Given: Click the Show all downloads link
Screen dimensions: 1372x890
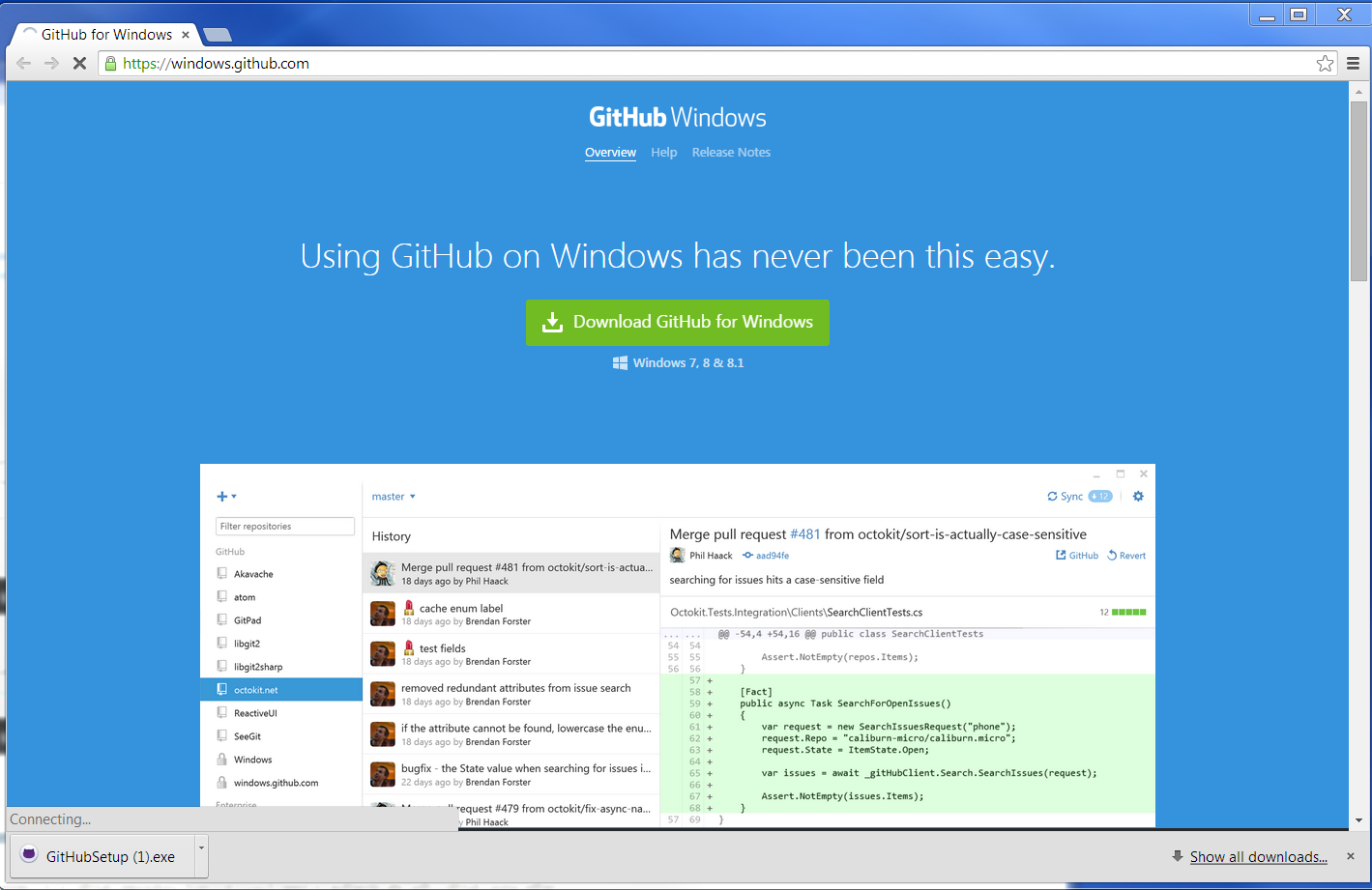Looking at the screenshot, I should tap(1258, 856).
